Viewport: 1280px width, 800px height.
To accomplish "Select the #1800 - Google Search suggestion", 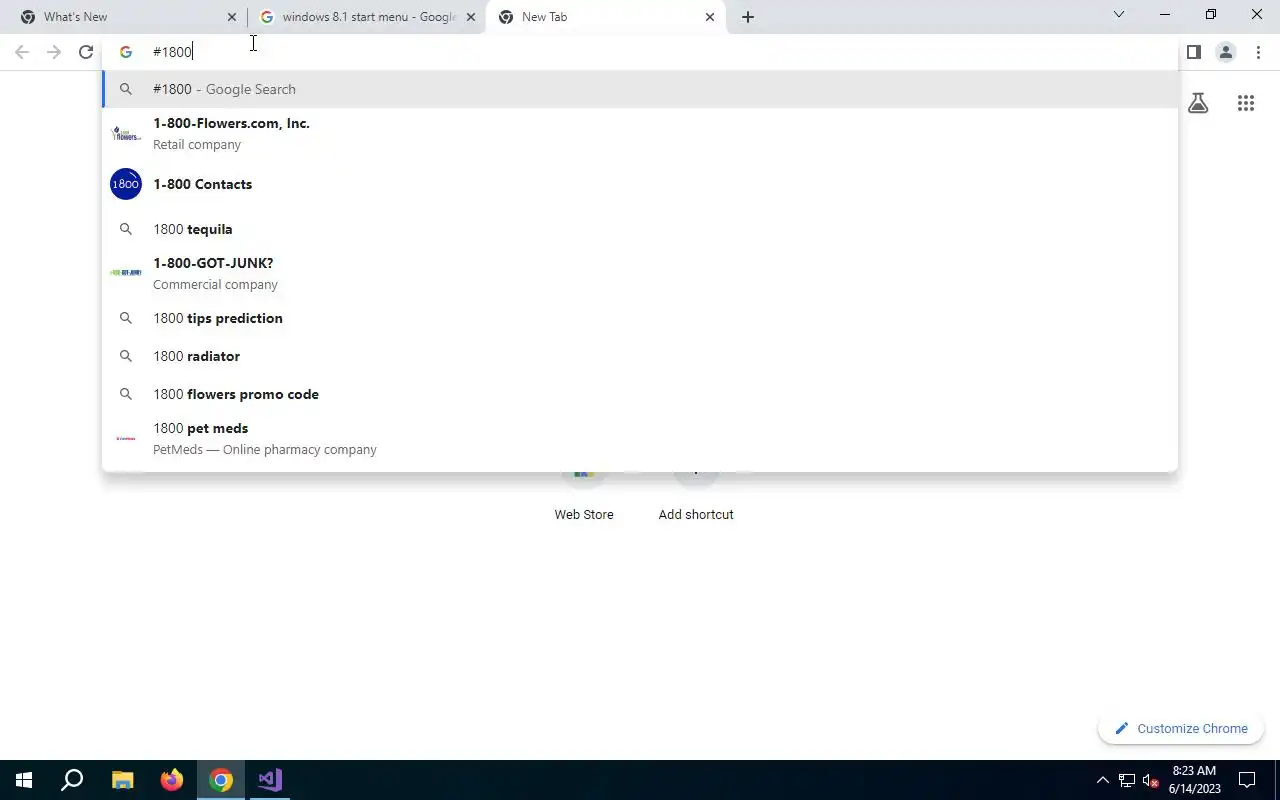I will tap(640, 89).
